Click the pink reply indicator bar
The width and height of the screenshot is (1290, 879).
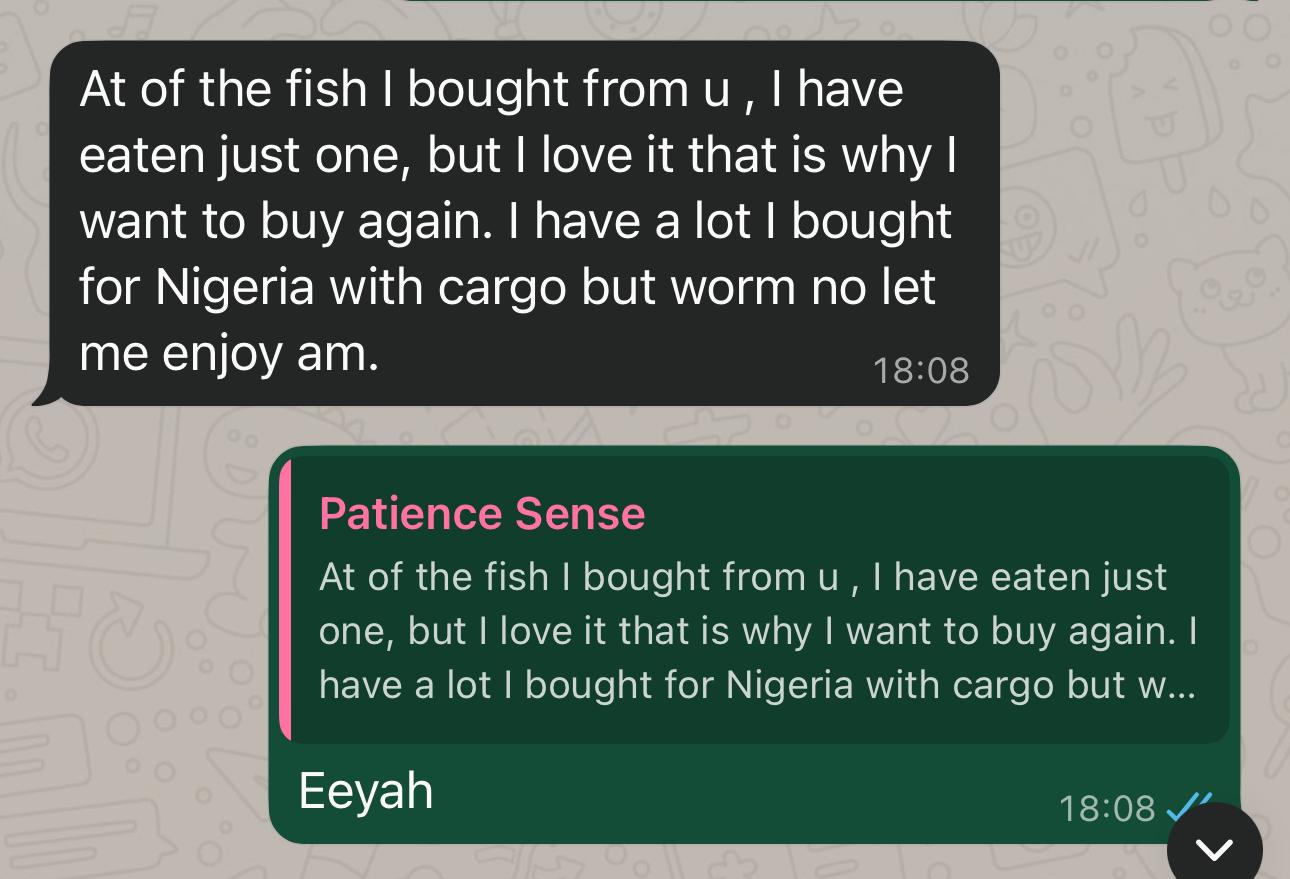(x=285, y=600)
